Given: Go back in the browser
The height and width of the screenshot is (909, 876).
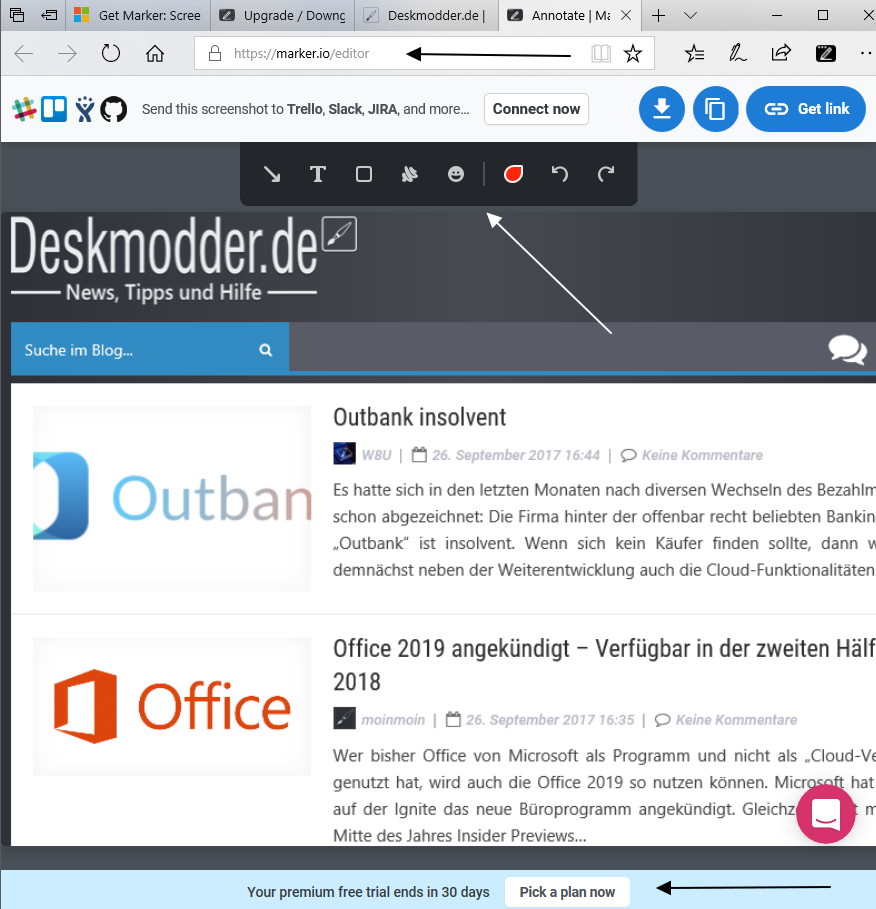Looking at the screenshot, I should (24, 54).
